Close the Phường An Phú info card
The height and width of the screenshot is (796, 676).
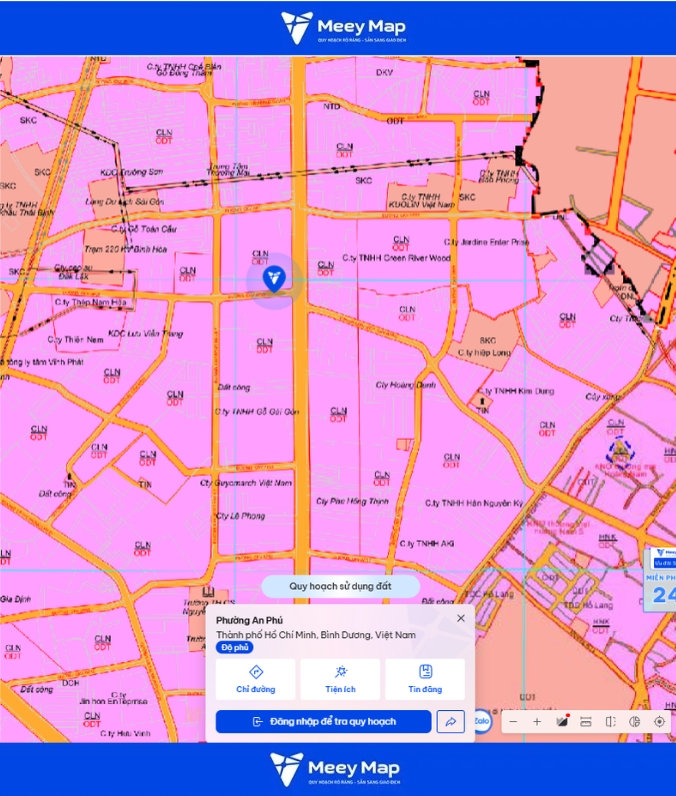click(461, 618)
